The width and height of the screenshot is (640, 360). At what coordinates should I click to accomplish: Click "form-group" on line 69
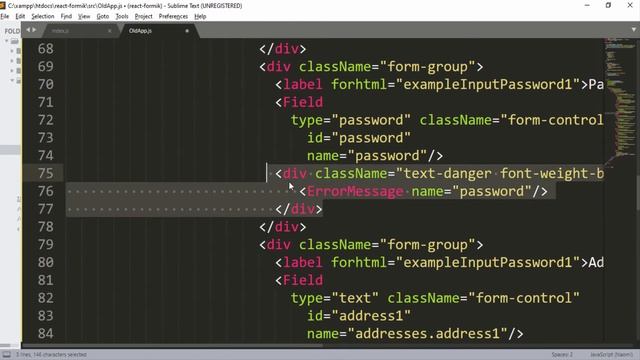point(427,67)
